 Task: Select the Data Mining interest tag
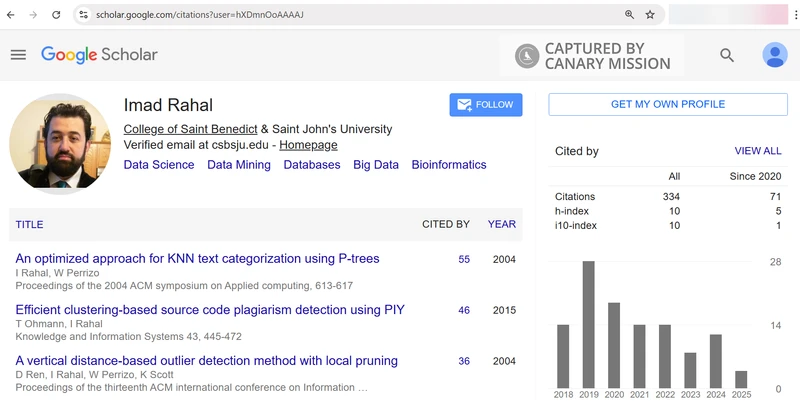(239, 165)
